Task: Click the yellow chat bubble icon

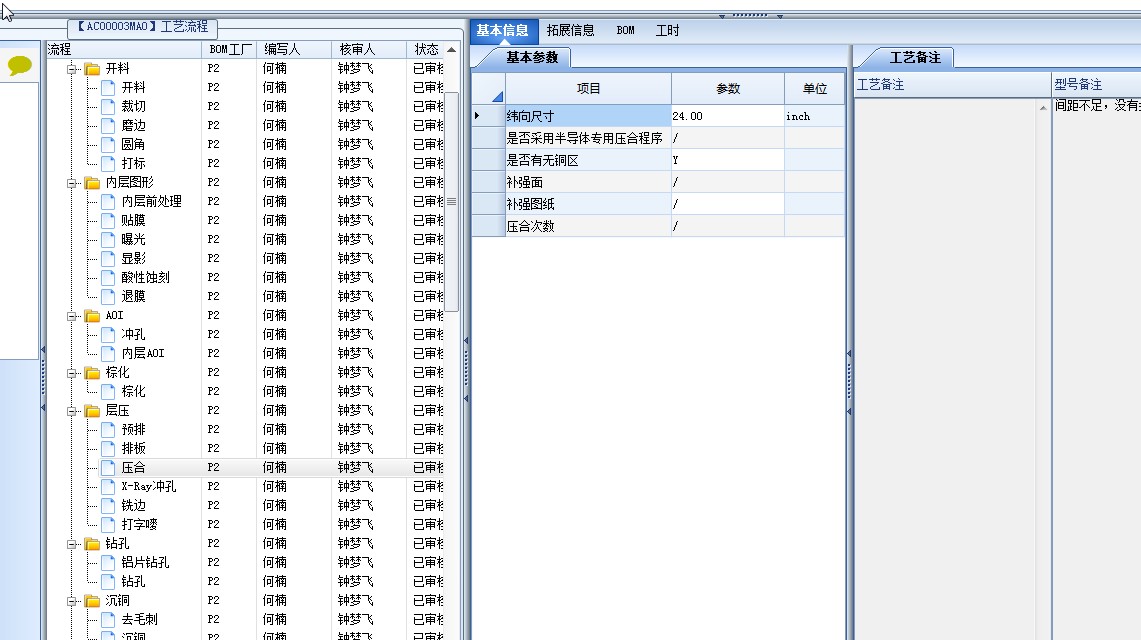Action: point(20,65)
